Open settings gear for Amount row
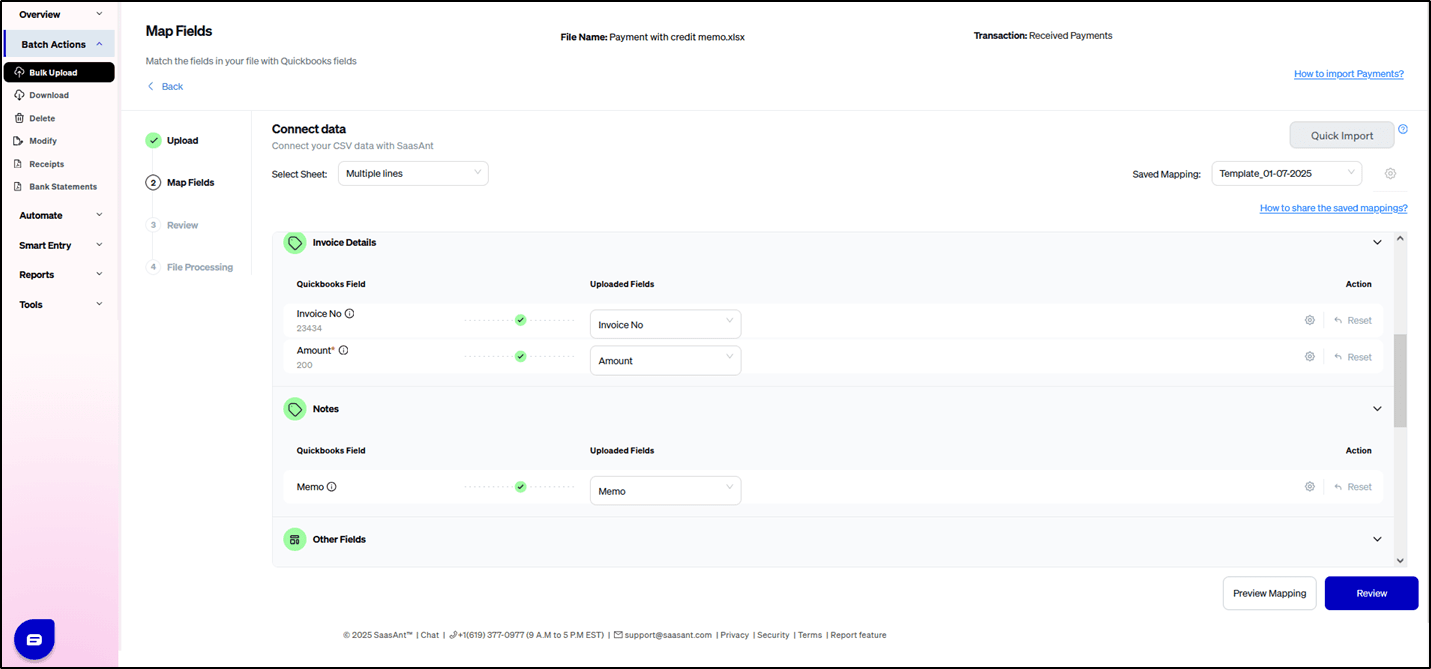The image size is (1431, 669). click(x=1309, y=357)
